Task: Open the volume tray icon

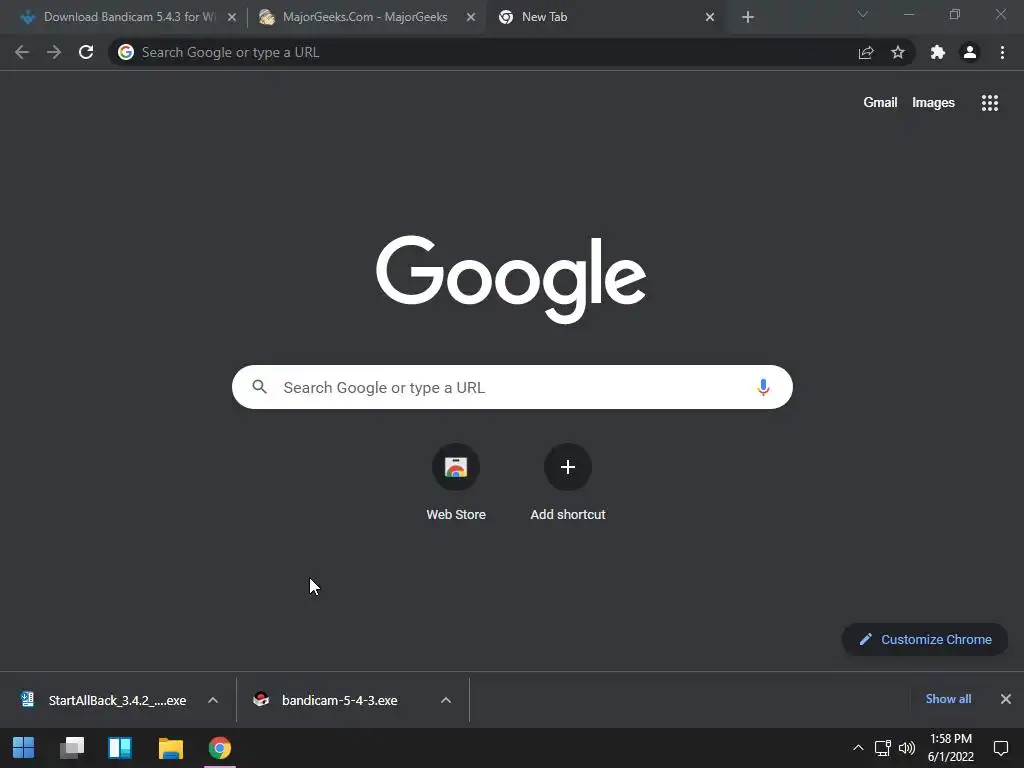Action: tap(906, 748)
